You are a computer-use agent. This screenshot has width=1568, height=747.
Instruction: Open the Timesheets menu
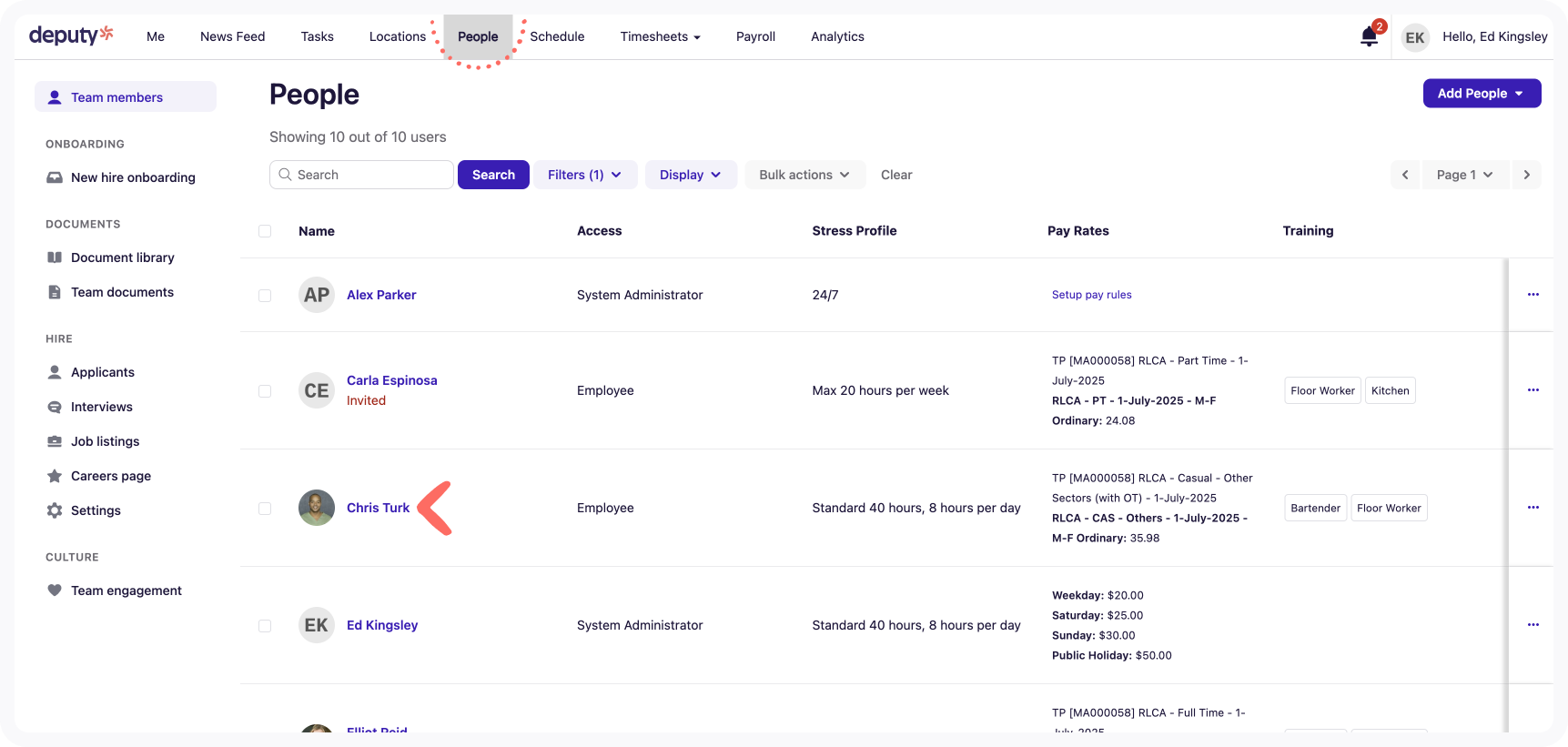(660, 37)
